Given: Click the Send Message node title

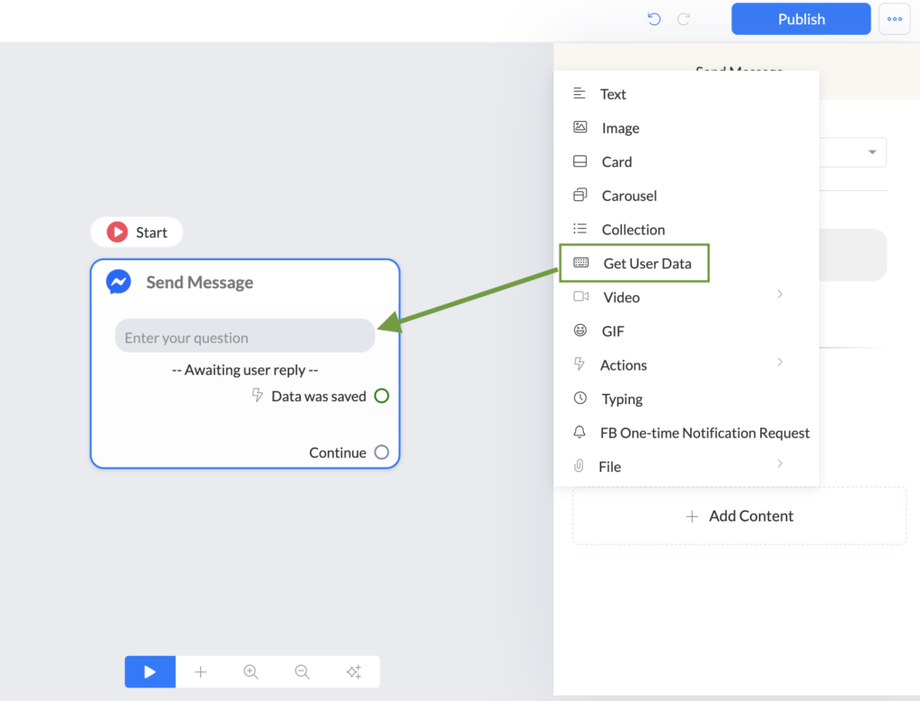Looking at the screenshot, I should pos(199,282).
